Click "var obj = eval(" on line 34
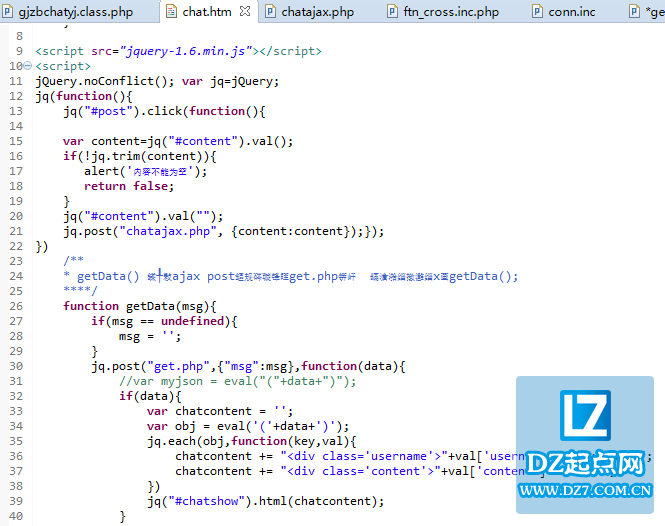This screenshot has width=665, height=526. pos(199,426)
